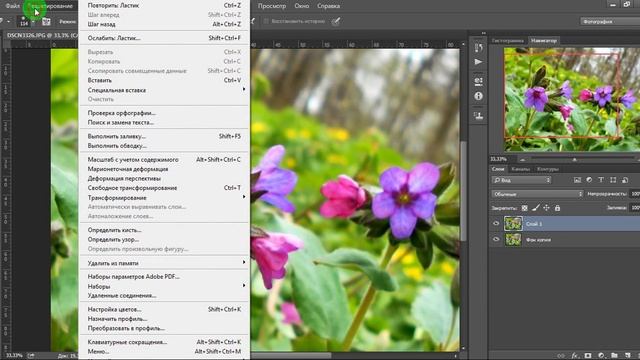Image resolution: width=640 pixels, height=360 pixels.
Task: Click the navigator zoom slider handle
Action: pyautogui.click(x=574, y=160)
